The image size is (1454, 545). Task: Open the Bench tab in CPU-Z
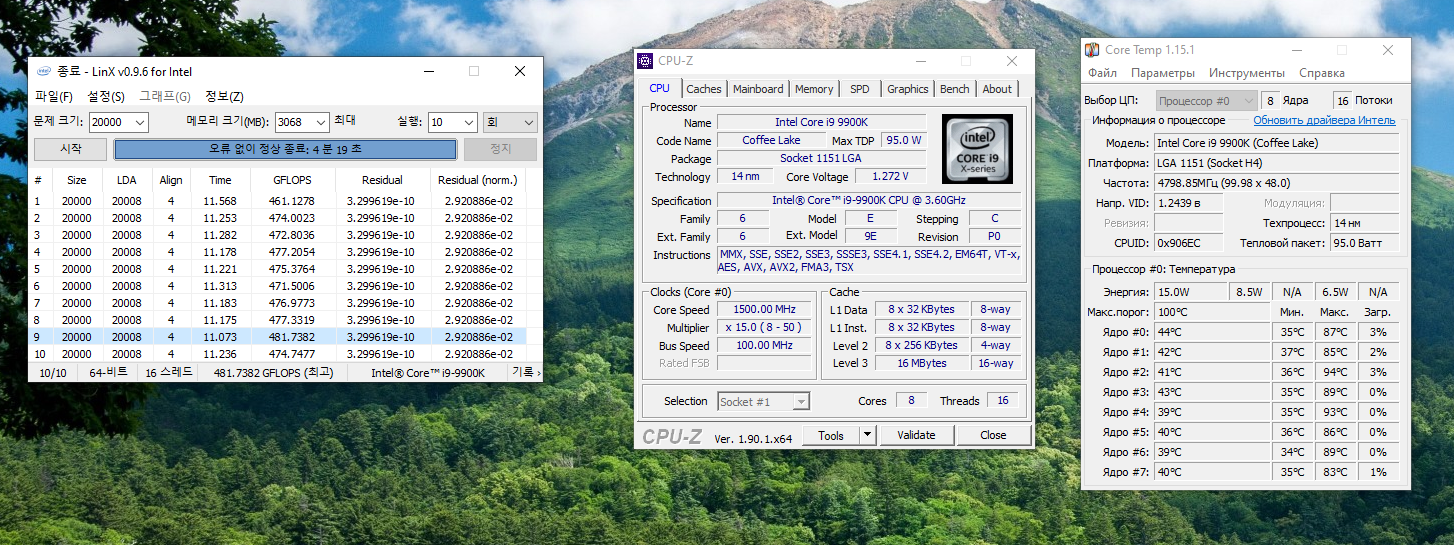954,89
